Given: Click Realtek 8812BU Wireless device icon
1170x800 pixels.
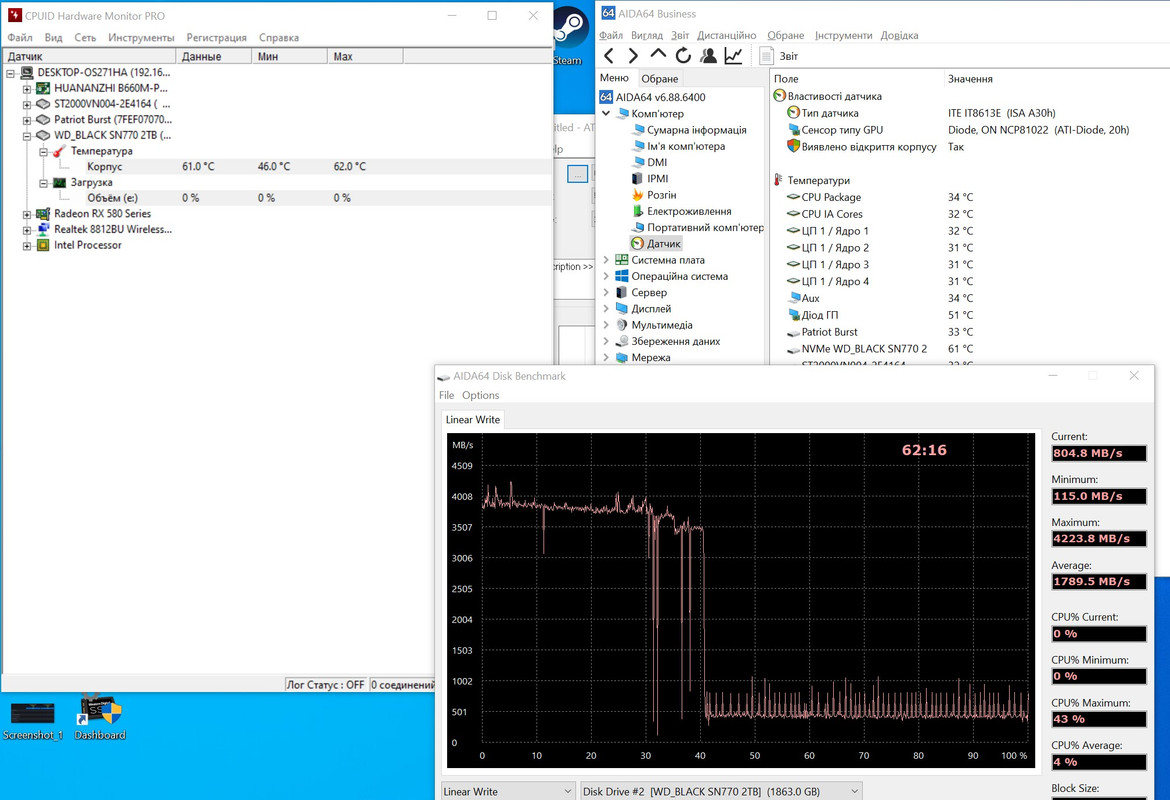Looking at the screenshot, I should pos(43,229).
